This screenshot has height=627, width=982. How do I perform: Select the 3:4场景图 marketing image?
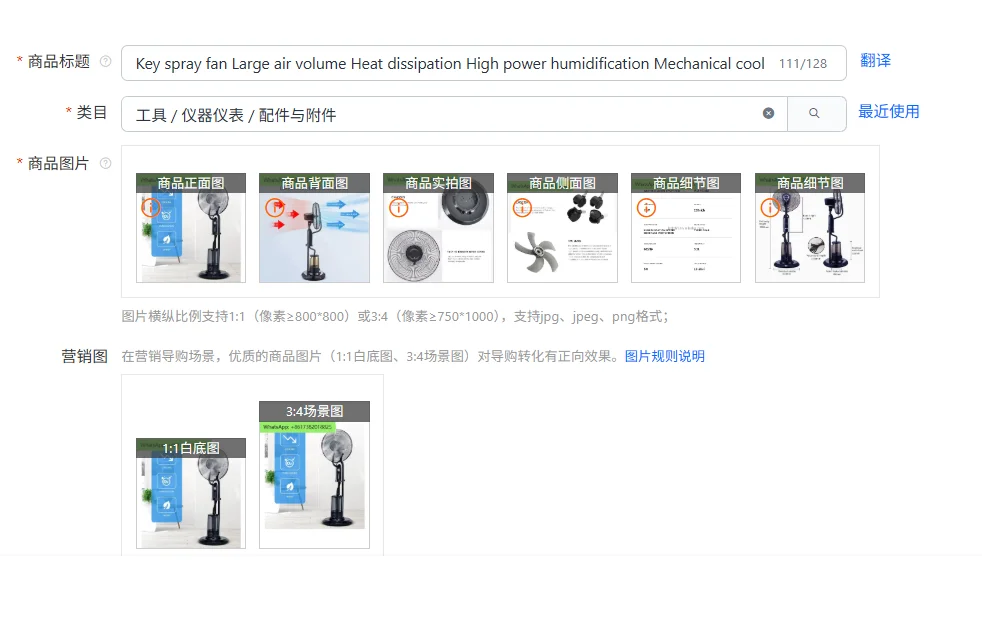tap(314, 475)
